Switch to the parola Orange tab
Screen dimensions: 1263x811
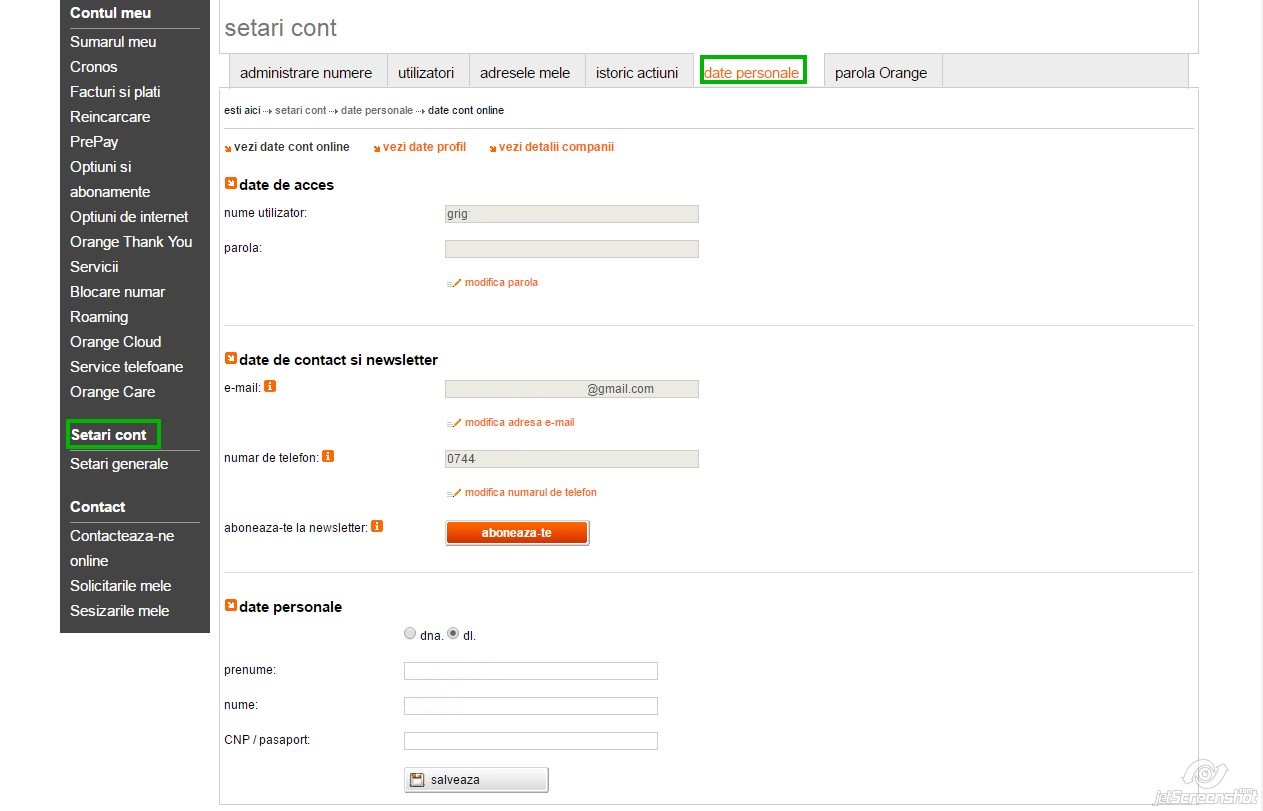coord(881,72)
